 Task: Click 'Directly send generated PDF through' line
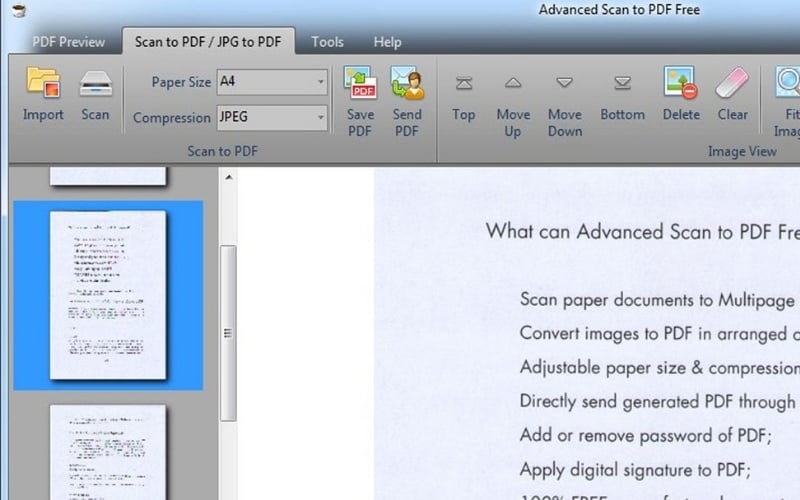pyautogui.click(x=657, y=402)
